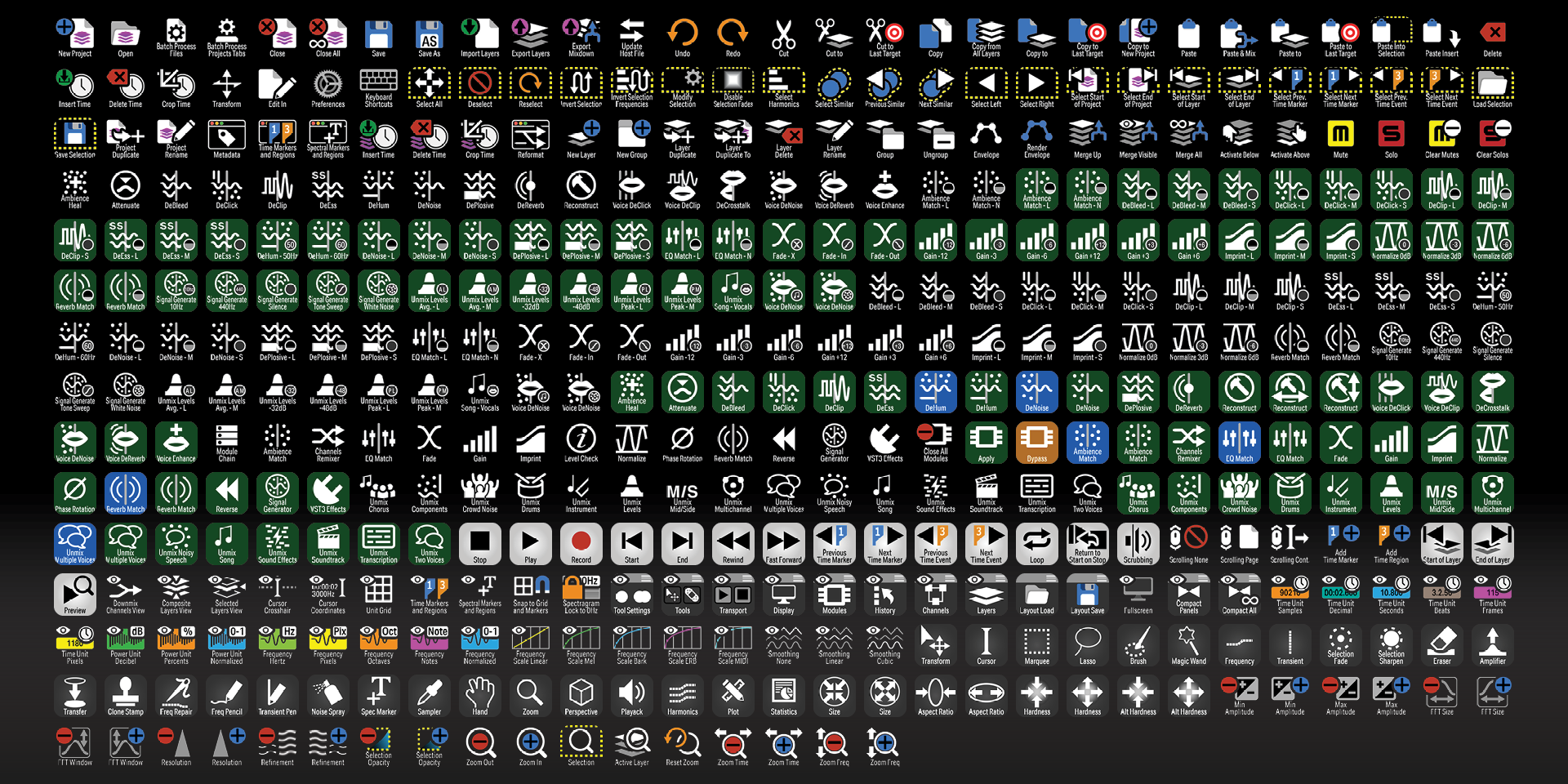The height and width of the screenshot is (784, 1568).
Task: Enable the Scrubbing icon
Action: (x=1138, y=544)
